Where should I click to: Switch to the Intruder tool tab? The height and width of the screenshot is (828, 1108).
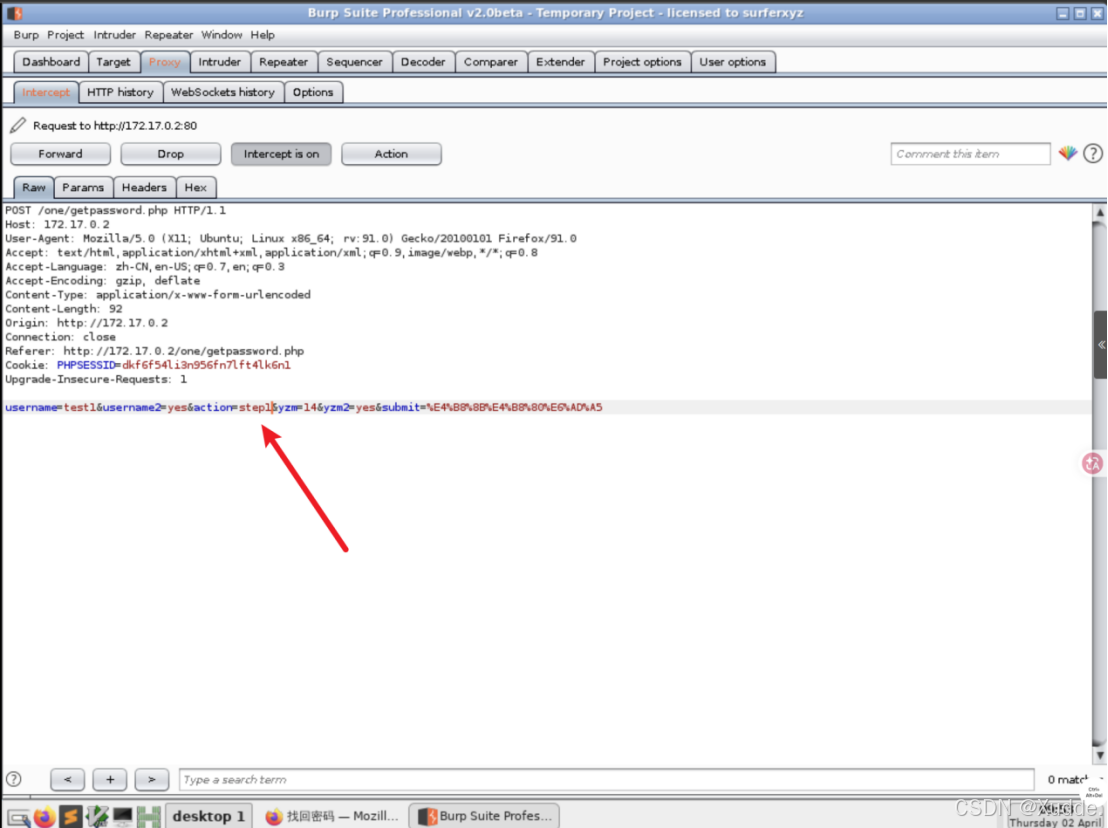click(x=220, y=62)
